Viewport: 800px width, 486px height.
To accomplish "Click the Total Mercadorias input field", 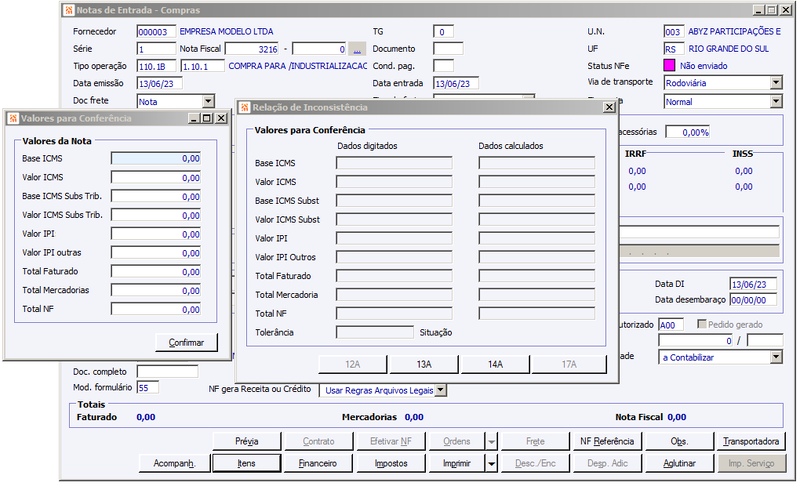I will click(x=156, y=291).
